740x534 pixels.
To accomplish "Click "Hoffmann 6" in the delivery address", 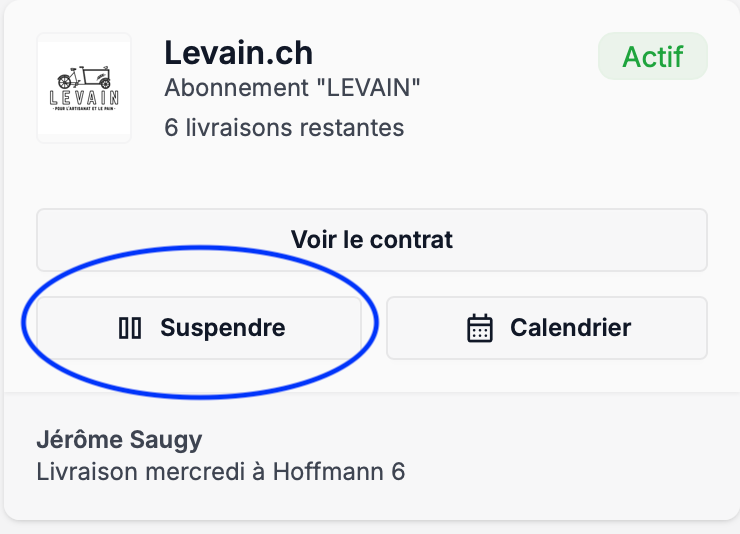I will (x=339, y=471).
